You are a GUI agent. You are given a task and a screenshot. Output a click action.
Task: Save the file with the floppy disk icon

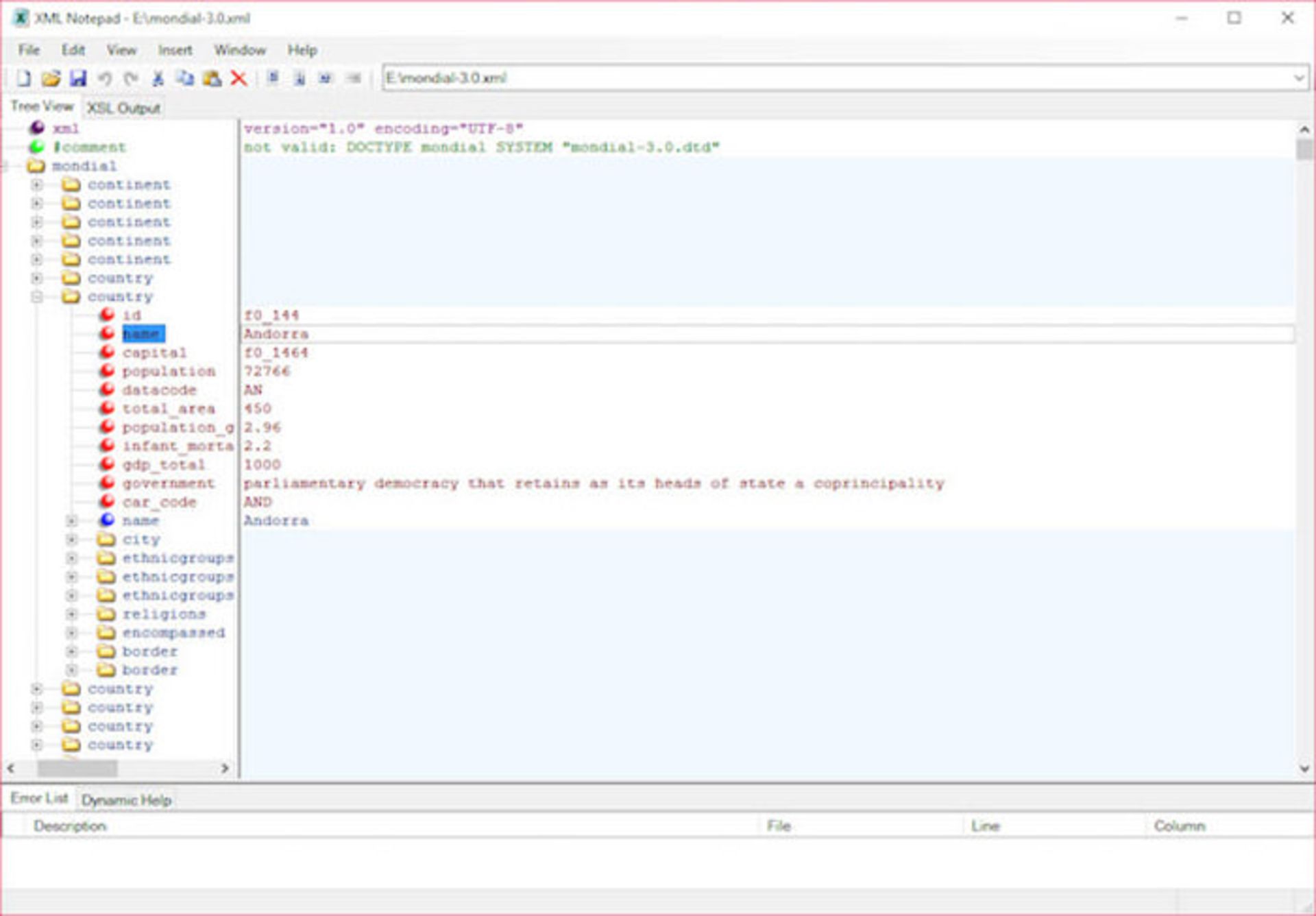(77, 78)
